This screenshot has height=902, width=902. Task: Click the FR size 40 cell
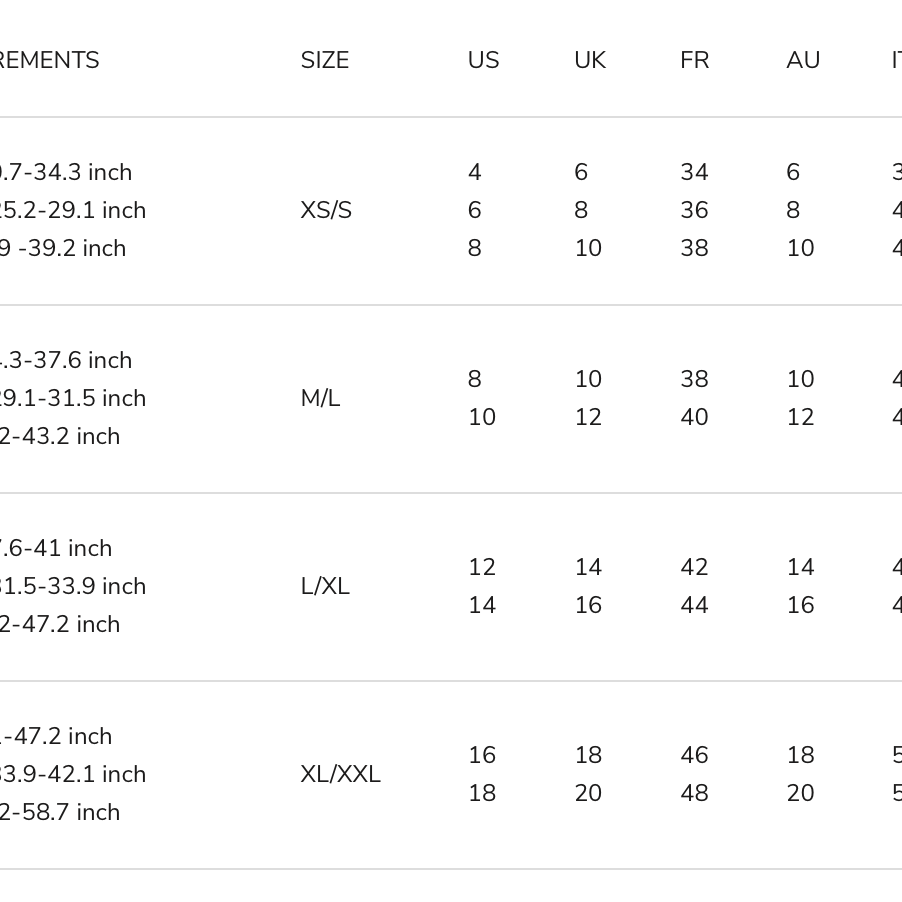[x=694, y=418]
